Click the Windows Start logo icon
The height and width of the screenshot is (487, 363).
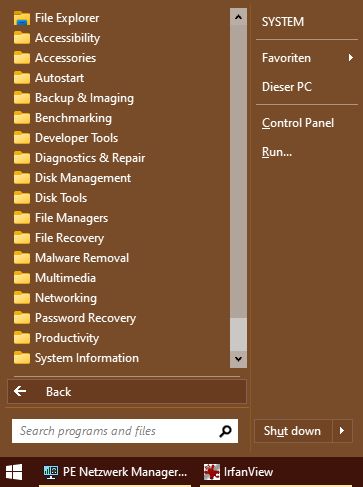tap(14, 472)
